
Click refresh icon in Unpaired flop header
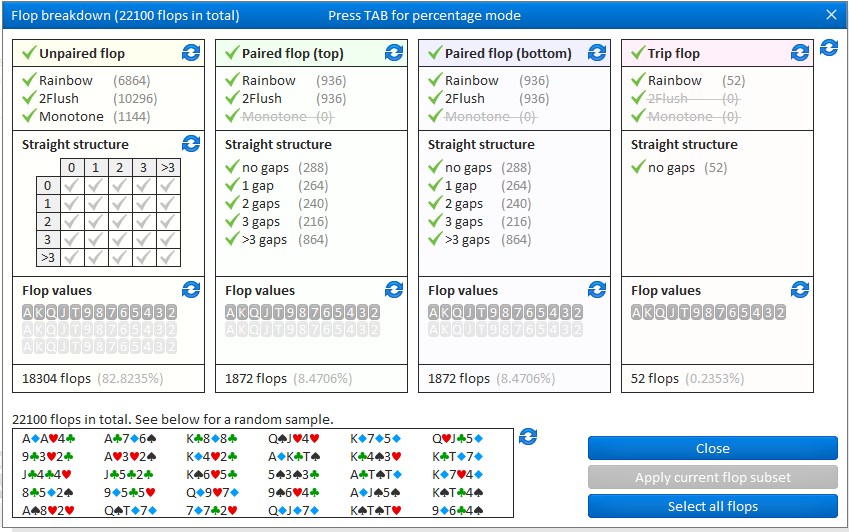(x=191, y=53)
